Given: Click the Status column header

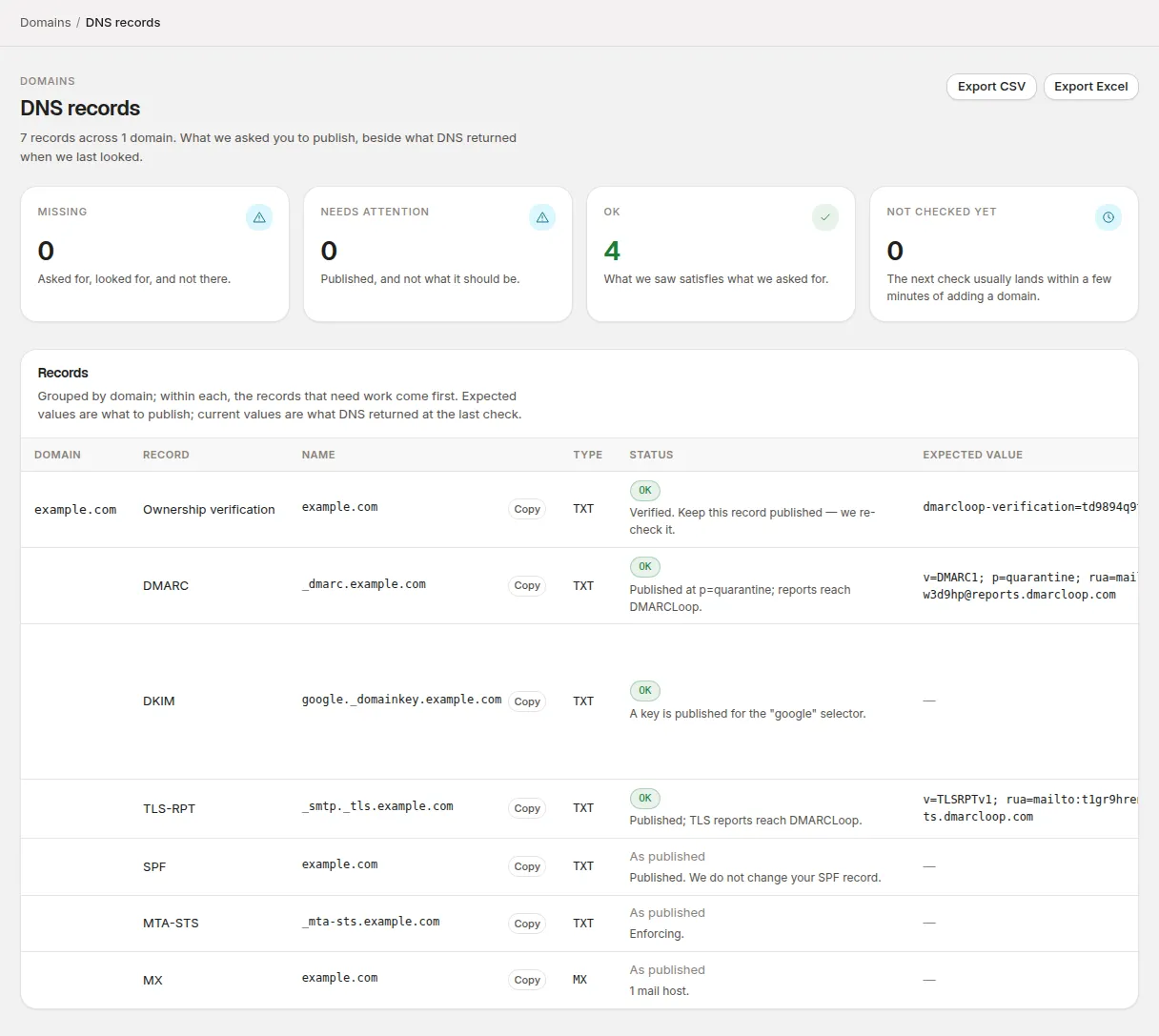Looking at the screenshot, I should coord(651,455).
